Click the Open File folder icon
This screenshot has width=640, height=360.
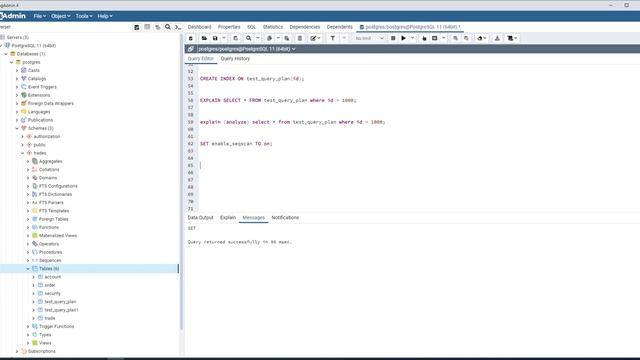(x=204, y=38)
